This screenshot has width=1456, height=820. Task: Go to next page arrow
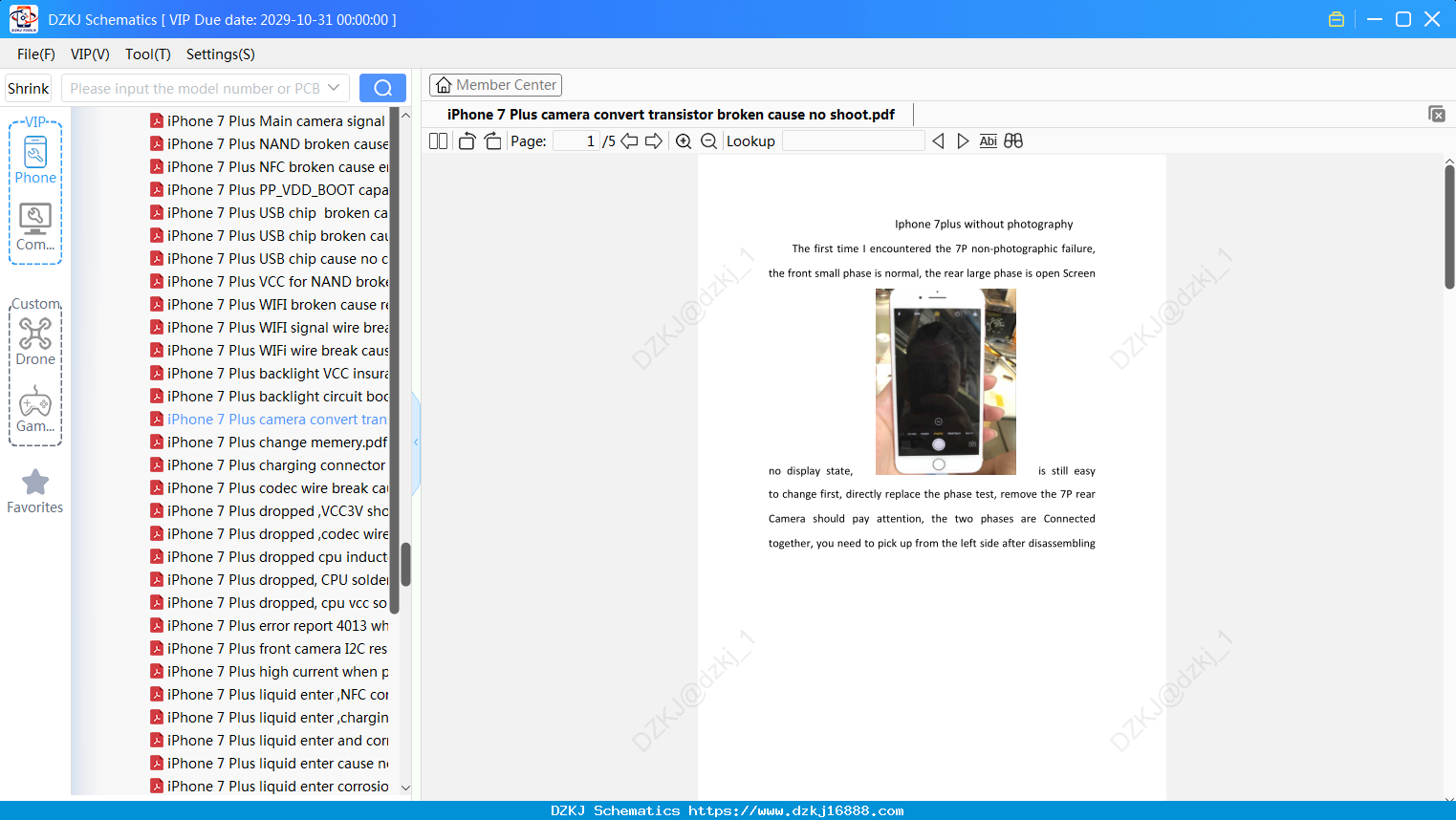pos(654,141)
